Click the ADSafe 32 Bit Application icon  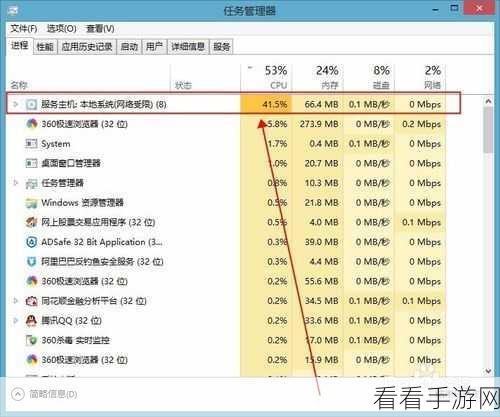(x=31, y=242)
